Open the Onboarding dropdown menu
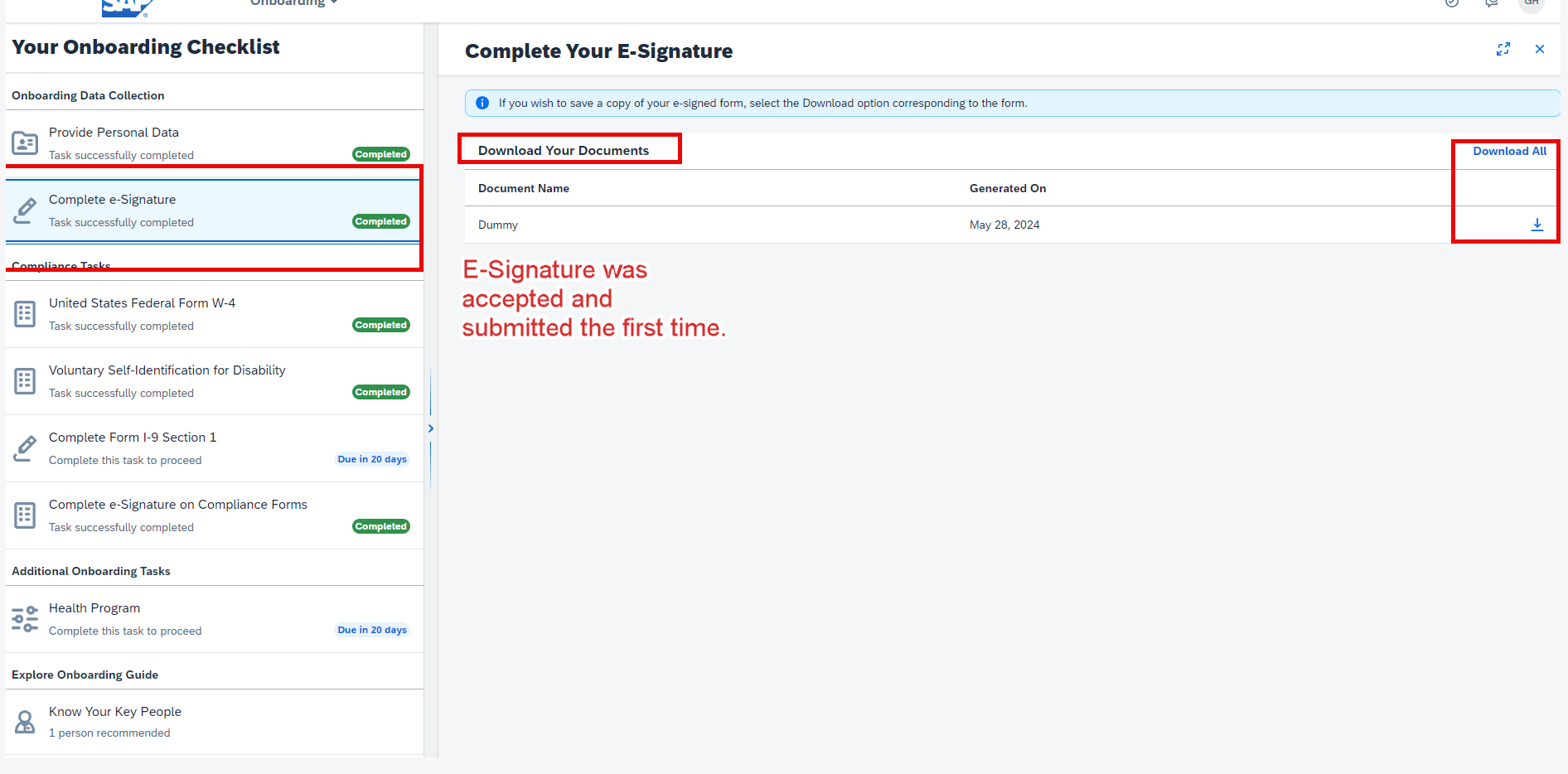Screen dimensions: 1568x774 (293, 3)
